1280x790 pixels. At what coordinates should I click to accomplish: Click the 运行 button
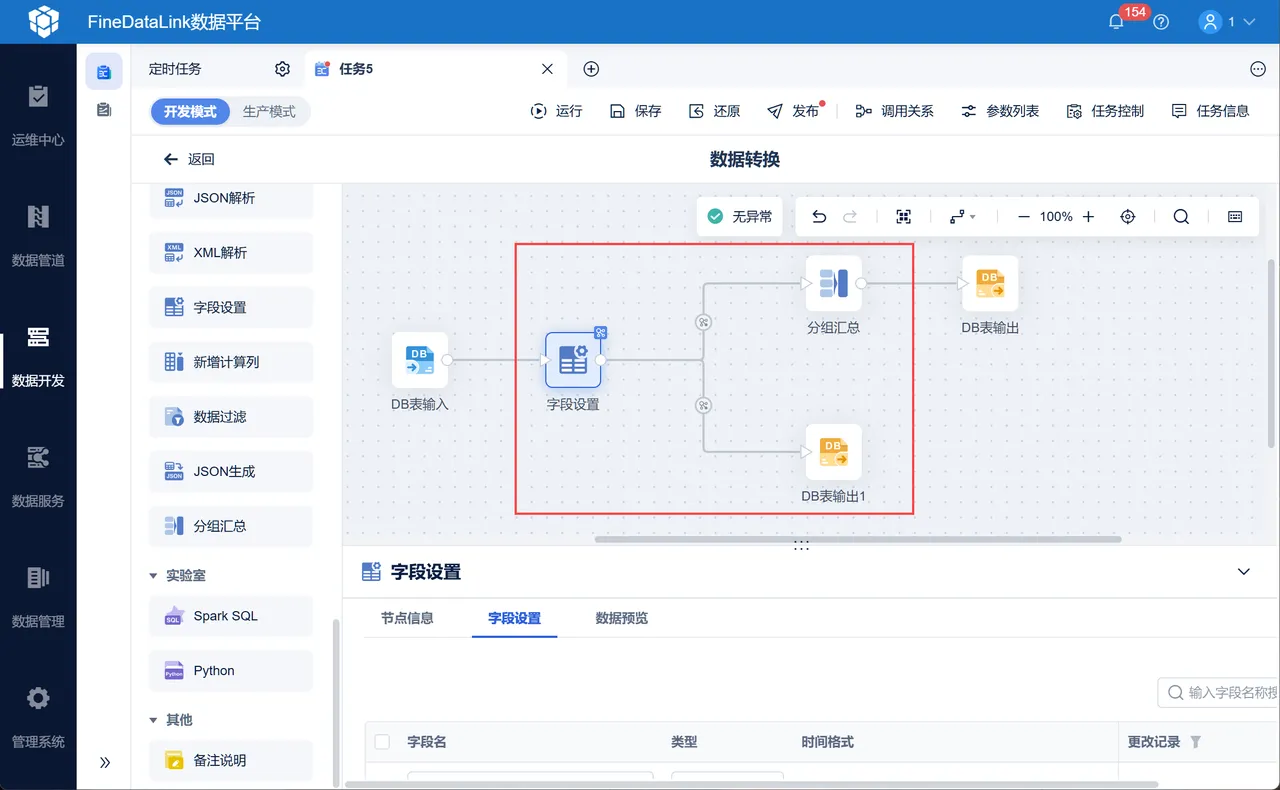coord(556,111)
